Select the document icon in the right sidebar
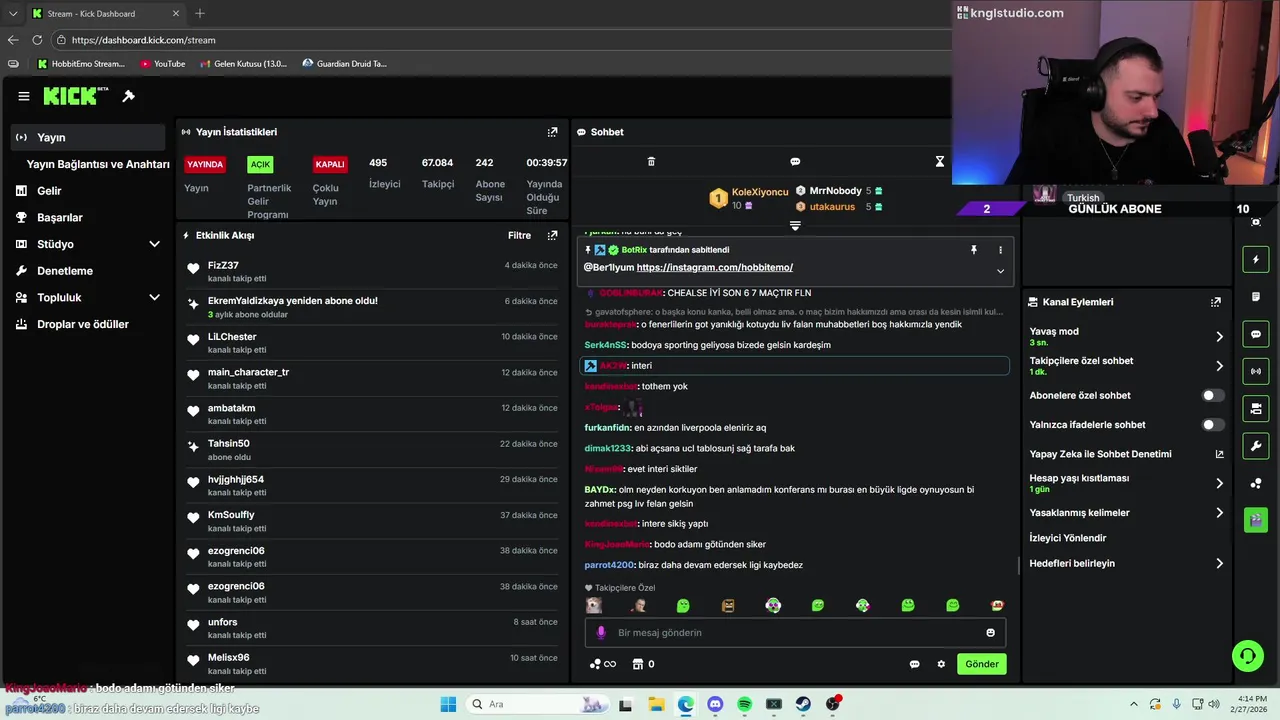The width and height of the screenshot is (1280, 720). [x=1256, y=297]
